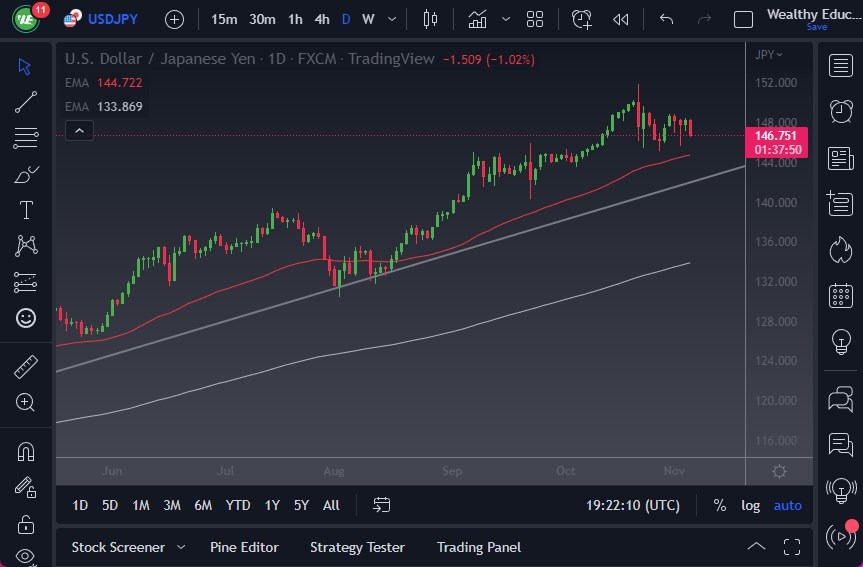The width and height of the screenshot is (863, 567).
Task: Open the JPY currency dropdown
Action: 769,54
